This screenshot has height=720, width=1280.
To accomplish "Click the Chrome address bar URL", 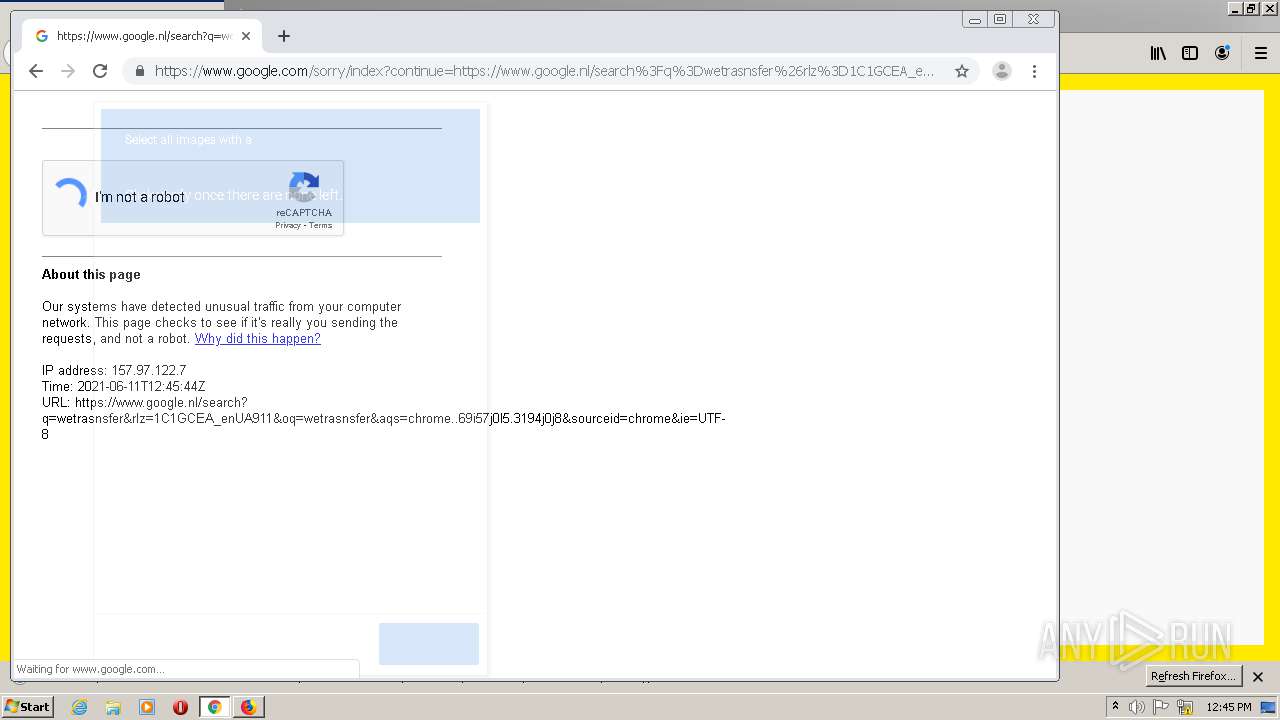I will coord(544,71).
